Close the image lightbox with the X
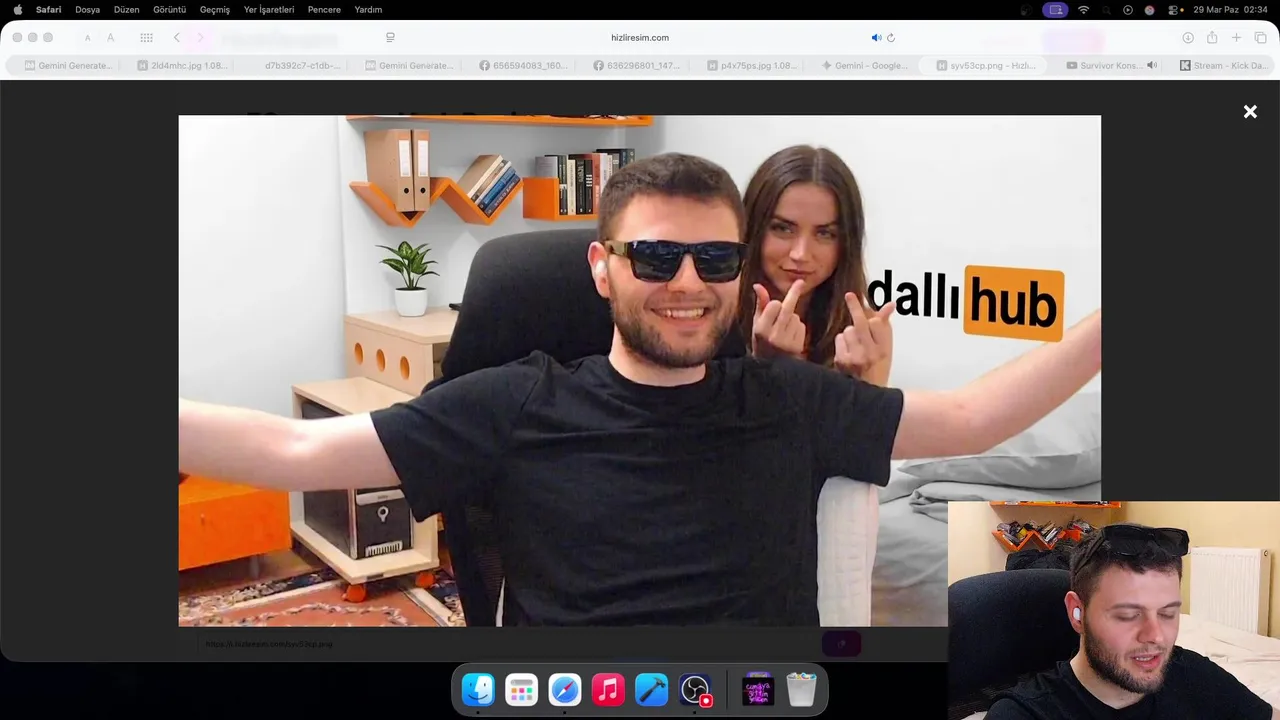The height and width of the screenshot is (720, 1280). click(1250, 112)
